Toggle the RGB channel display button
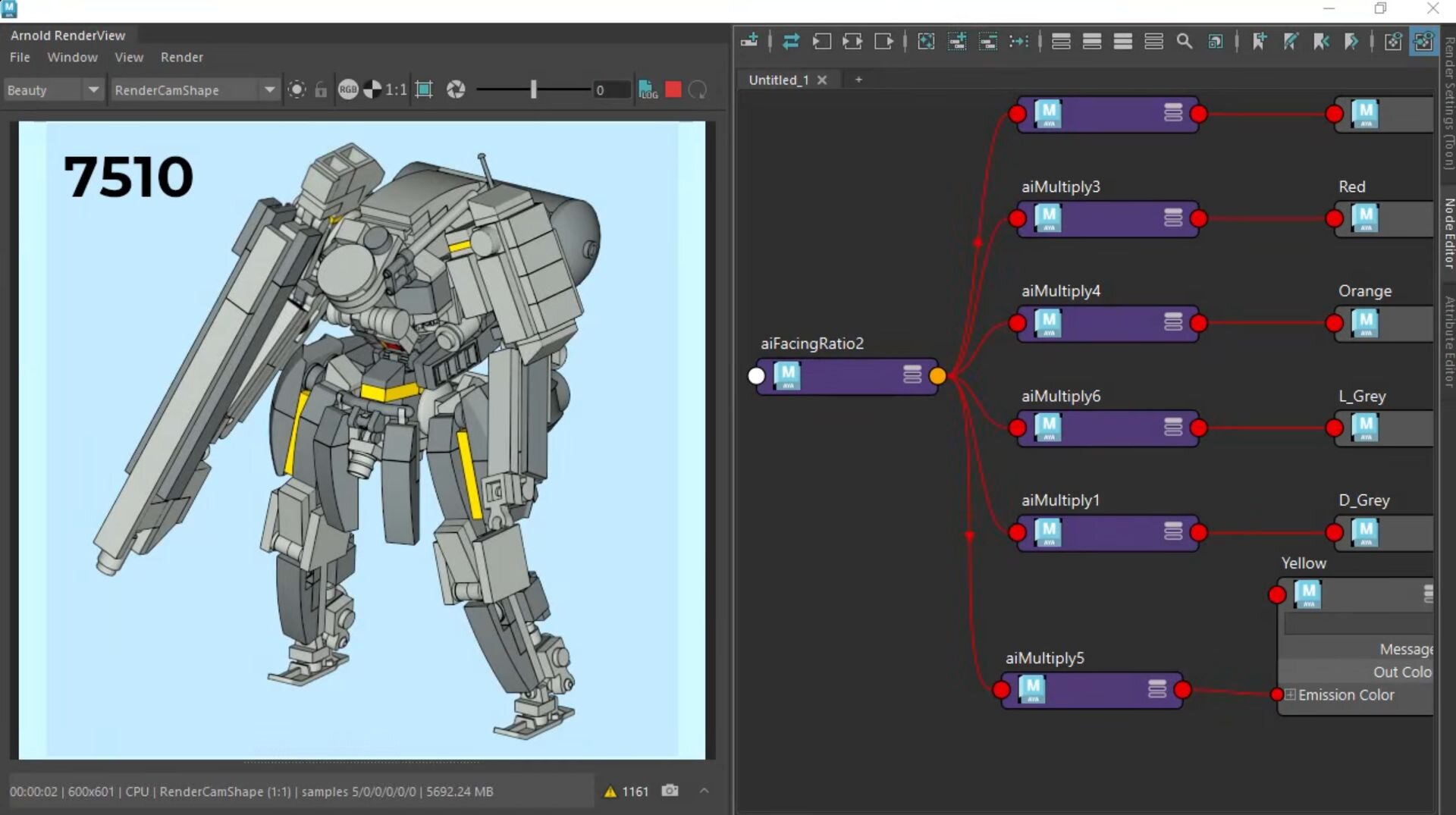 pos(347,89)
